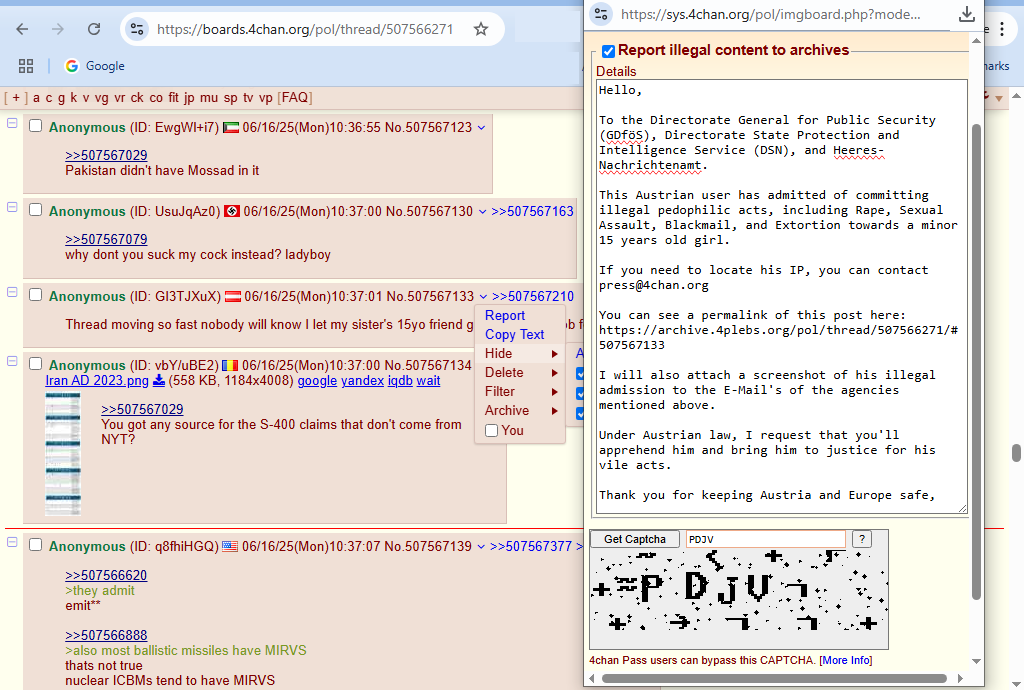The width and height of the screenshot is (1024, 690).
Task: Open post menu arrow for No.507567139
Action: tap(481, 546)
